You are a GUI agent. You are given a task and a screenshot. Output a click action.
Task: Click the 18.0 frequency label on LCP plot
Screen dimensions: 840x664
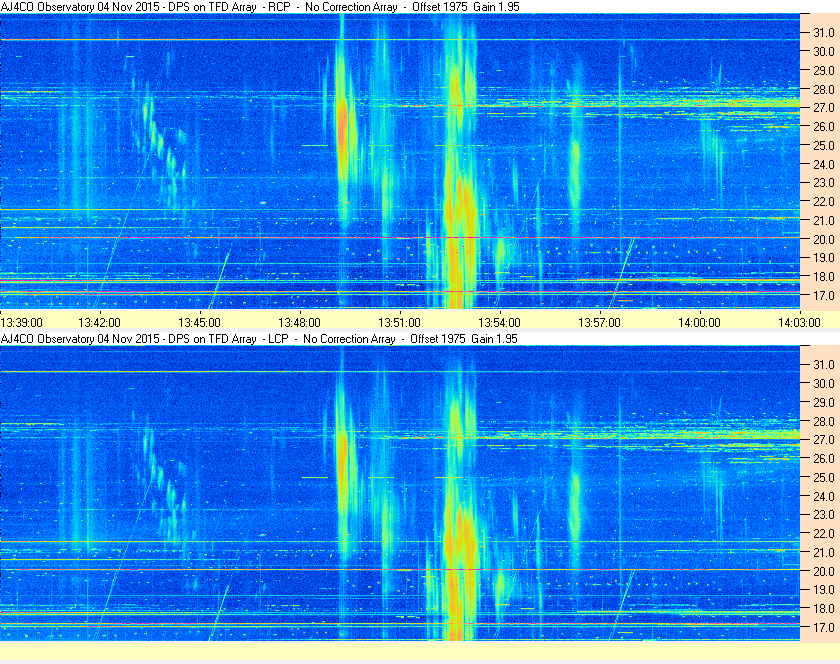point(824,609)
